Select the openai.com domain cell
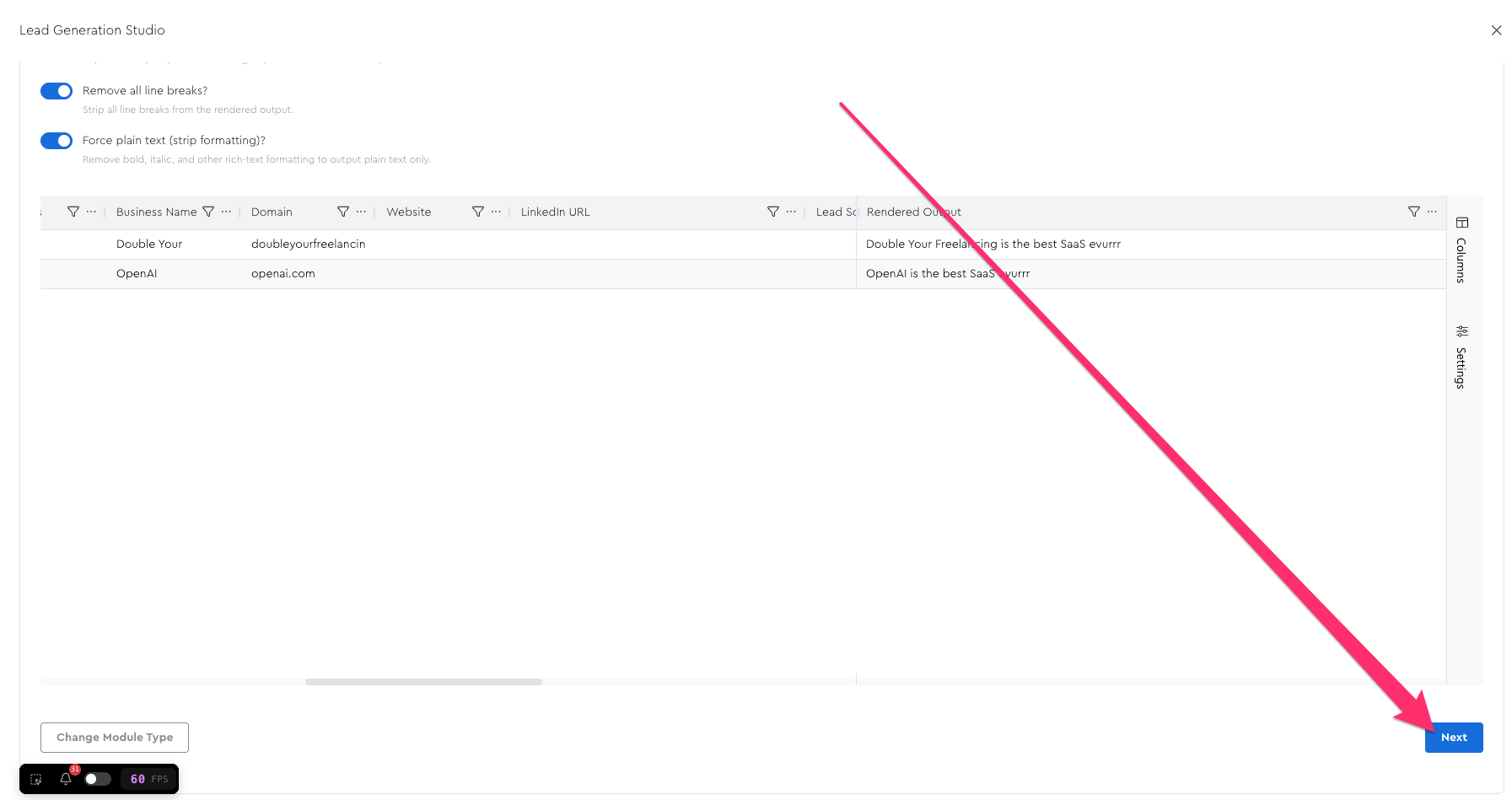 pos(283,274)
